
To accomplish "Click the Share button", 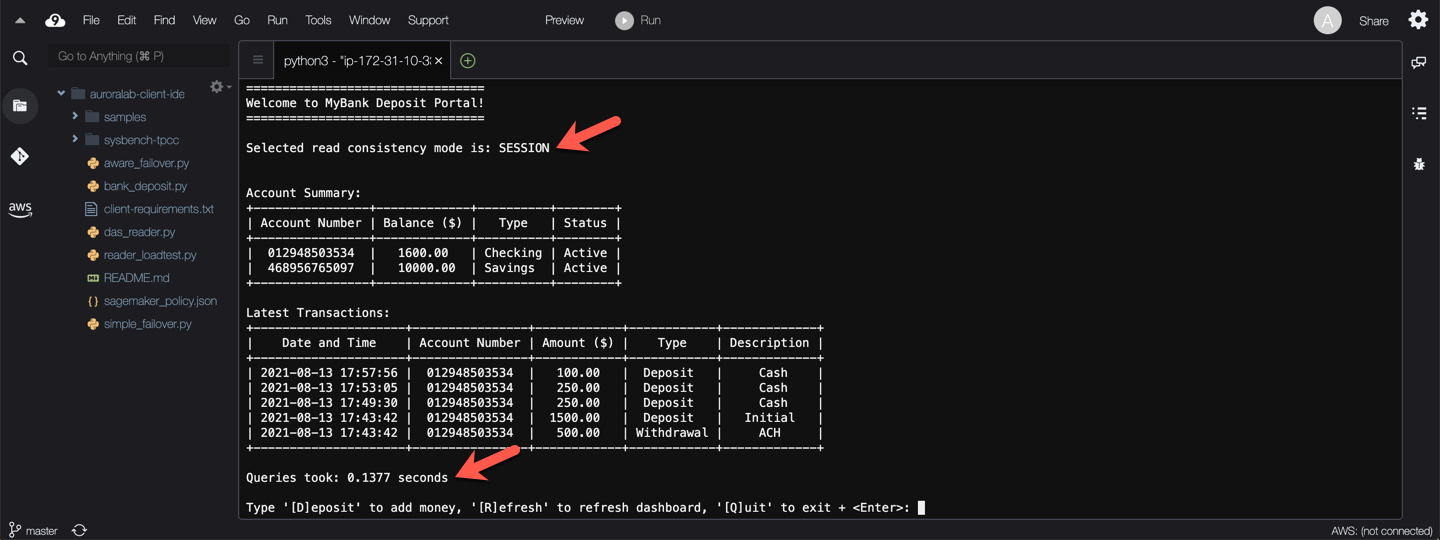I will pyautogui.click(x=1373, y=21).
